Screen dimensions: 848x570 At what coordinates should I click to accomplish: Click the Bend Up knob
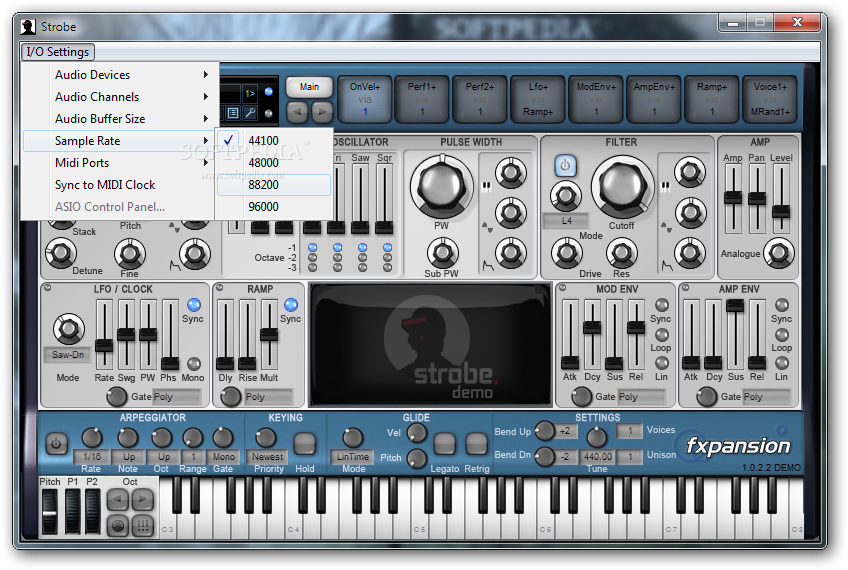(545, 431)
